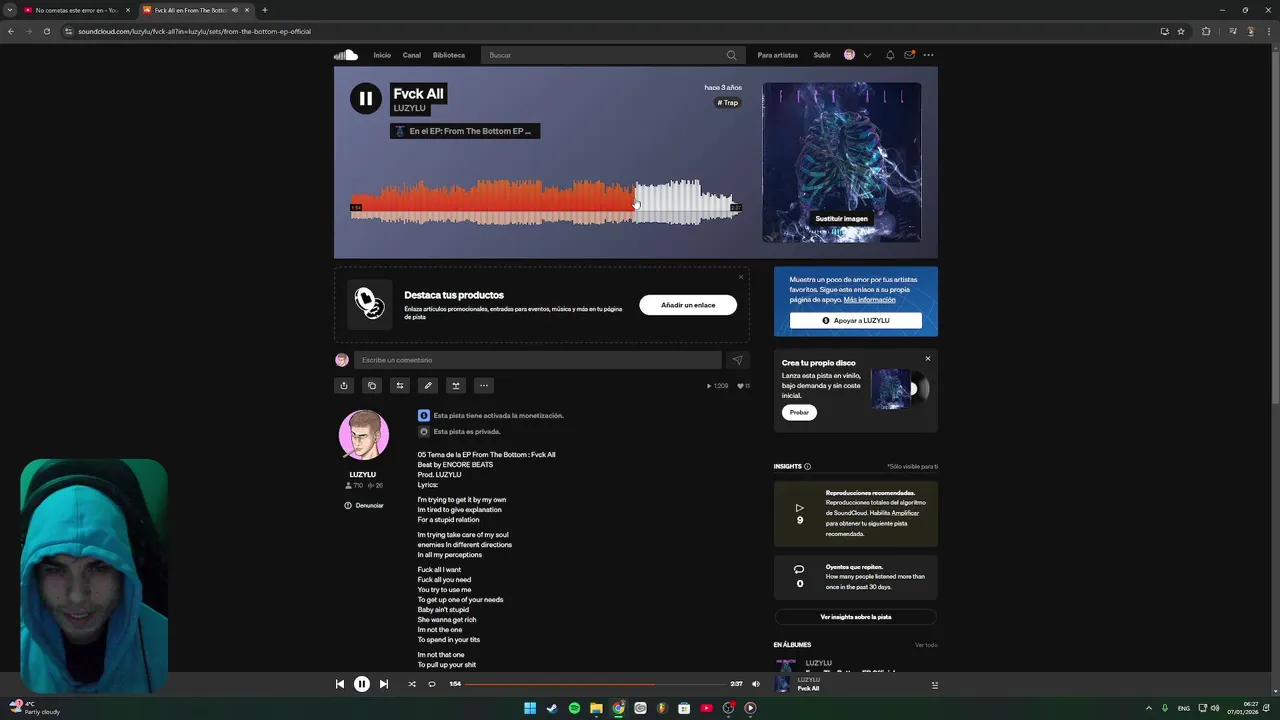Open the SoundCloud logo home link

pos(346,55)
